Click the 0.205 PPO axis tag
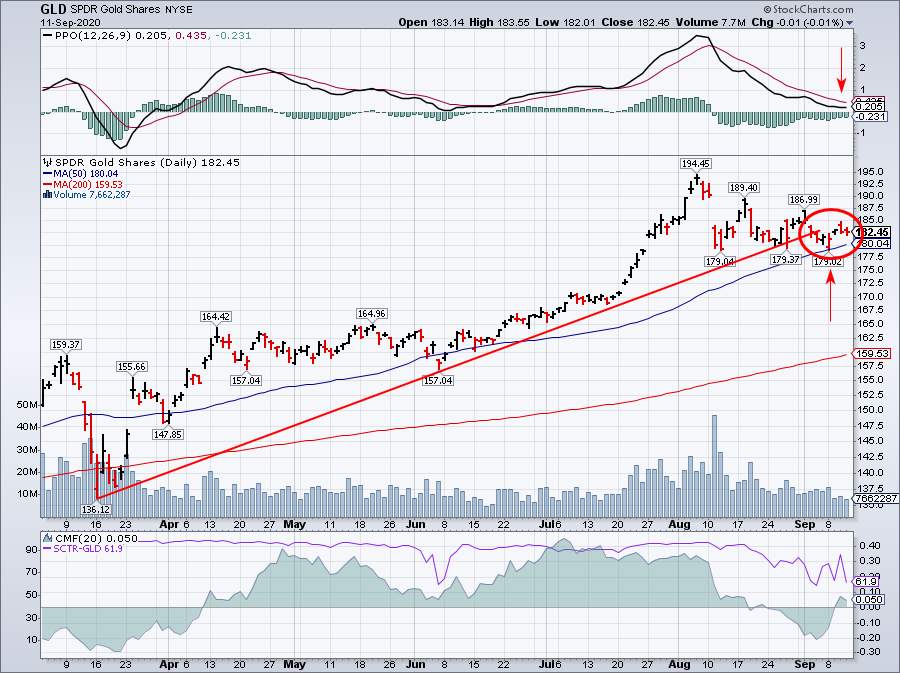 point(869,107)
